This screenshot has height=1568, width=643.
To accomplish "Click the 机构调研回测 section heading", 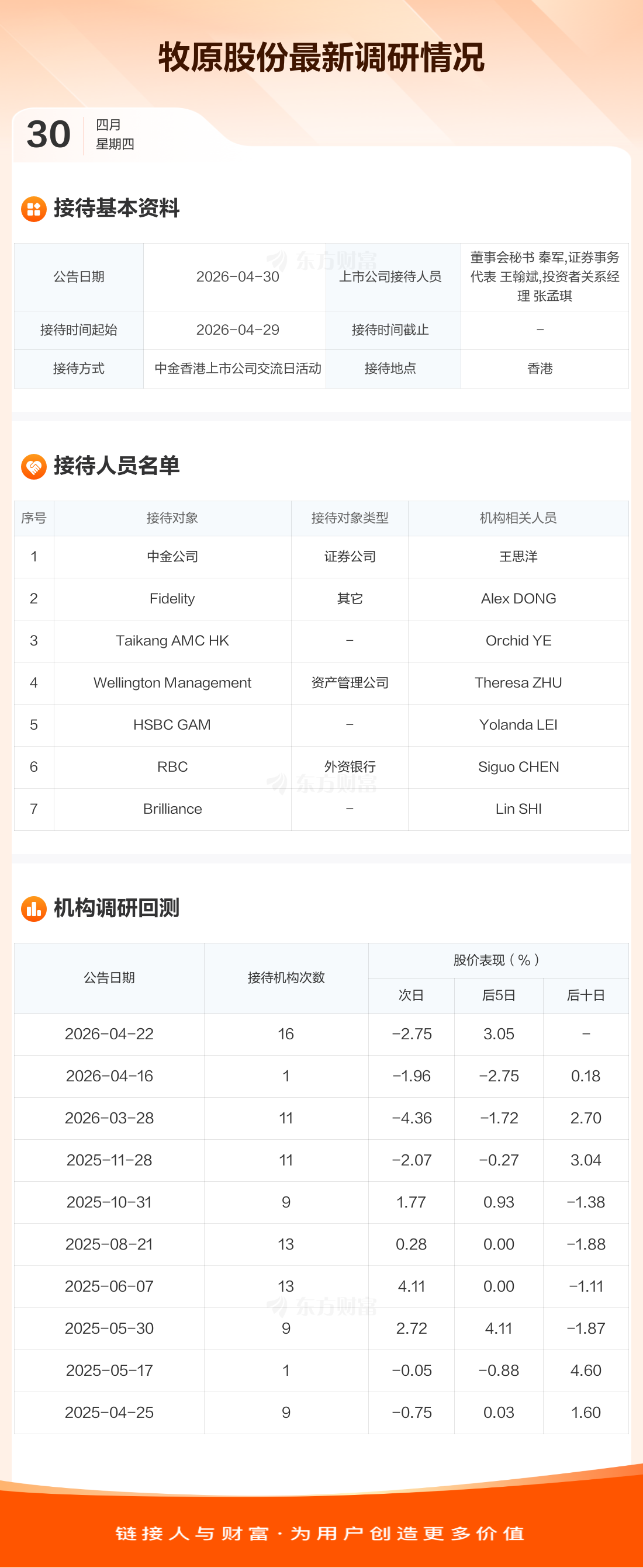I will (x=116, y=908).
